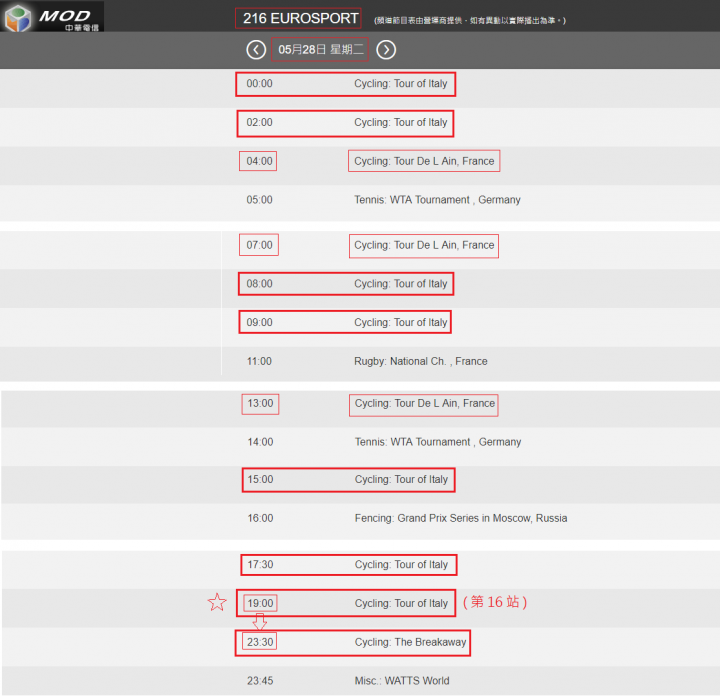Click the 00:00 time entry
The height and width of the screenshot is (696, 720).
click(x=259, y=84)
